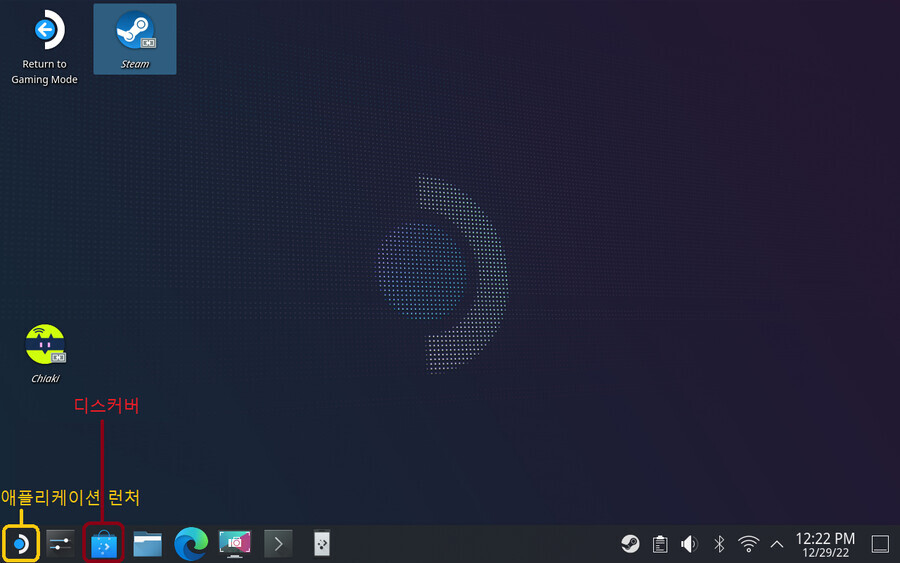Open Konsole terminal from taskbar
The width and height of the screenshot is (900, 563).
(278, 544)
